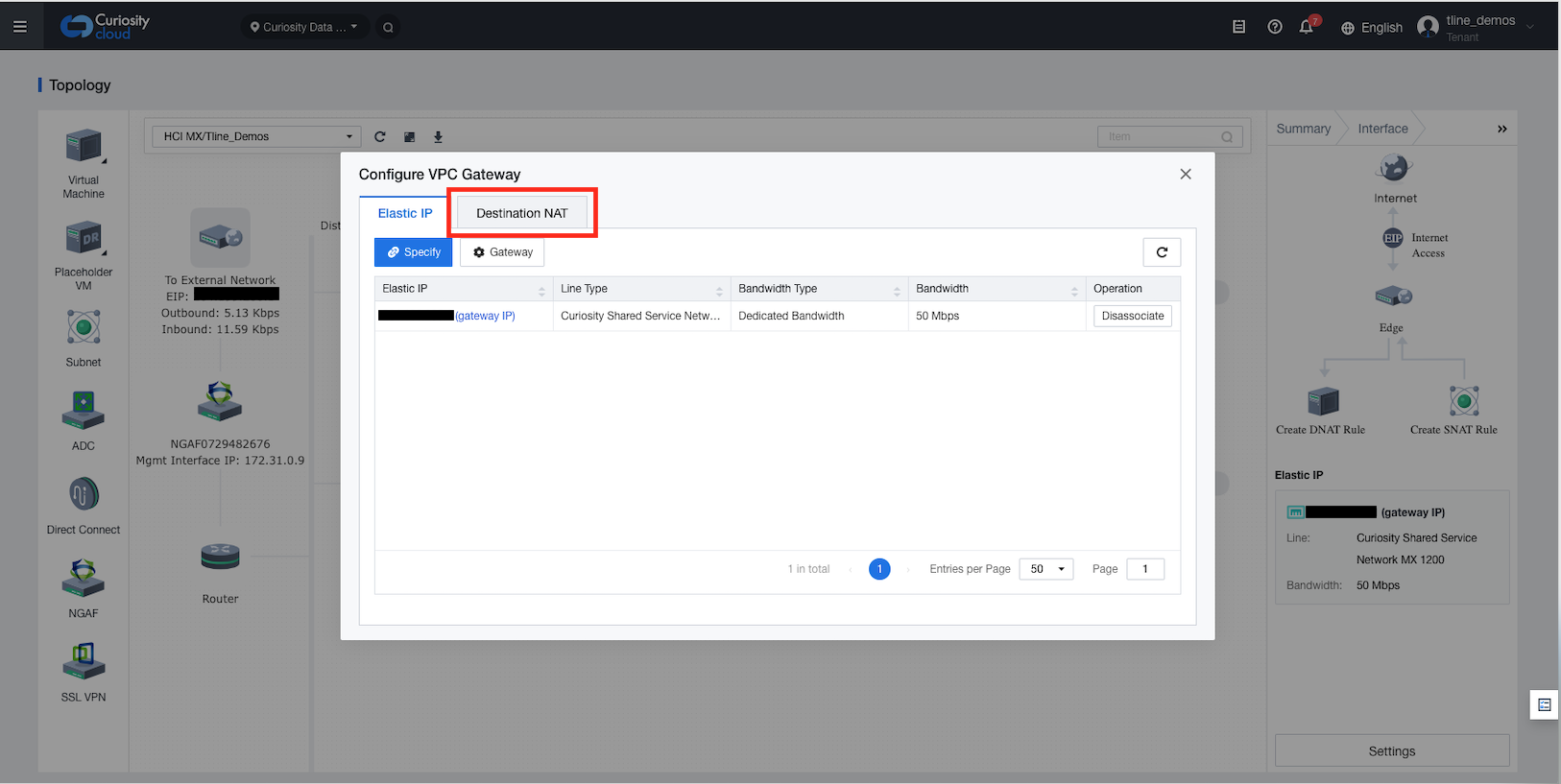Open the header search icon
Screen dimensions: 1561x784
(x=388, y=27)
